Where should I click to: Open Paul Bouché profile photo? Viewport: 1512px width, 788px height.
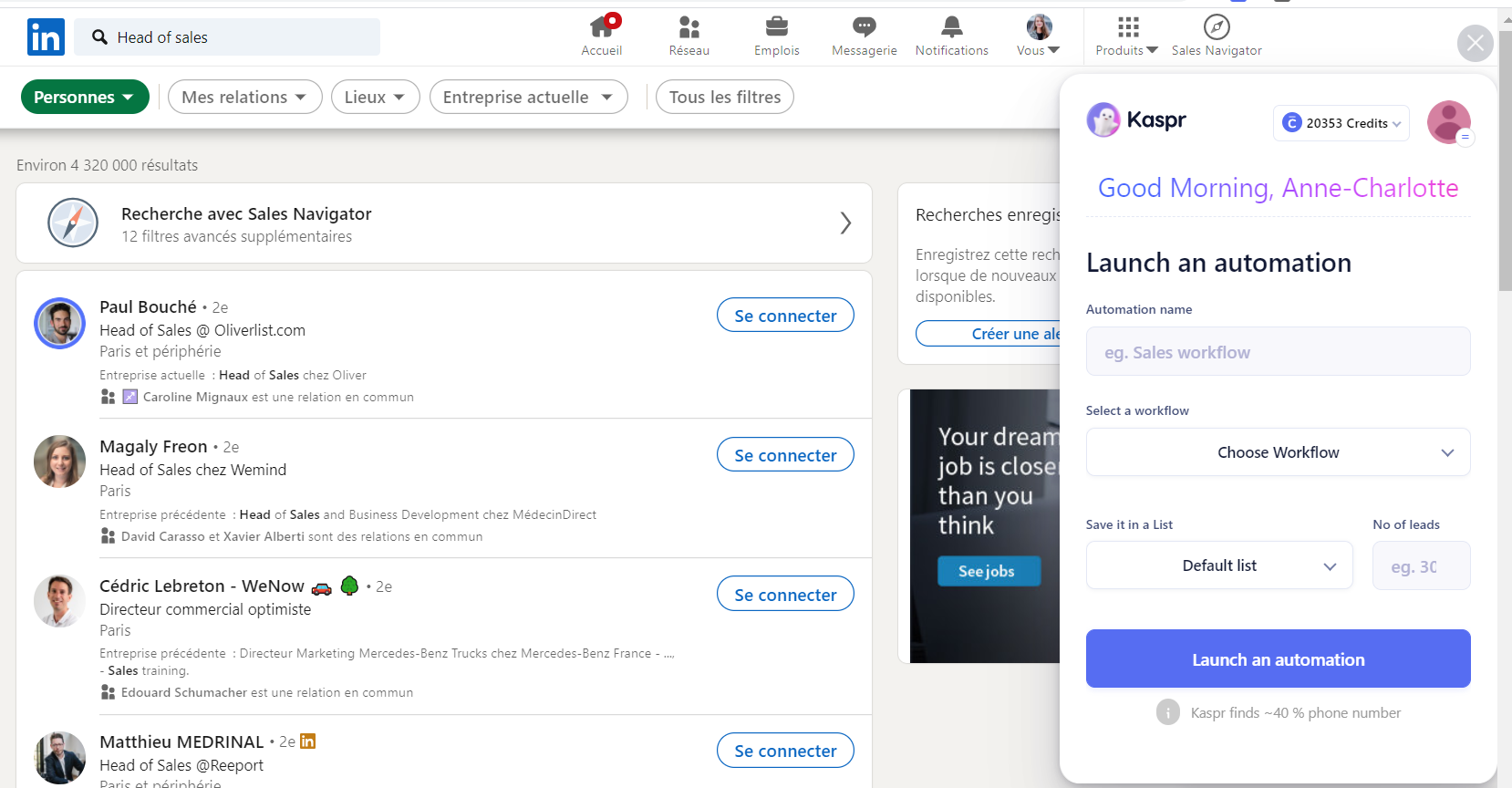tap(60, 323)
